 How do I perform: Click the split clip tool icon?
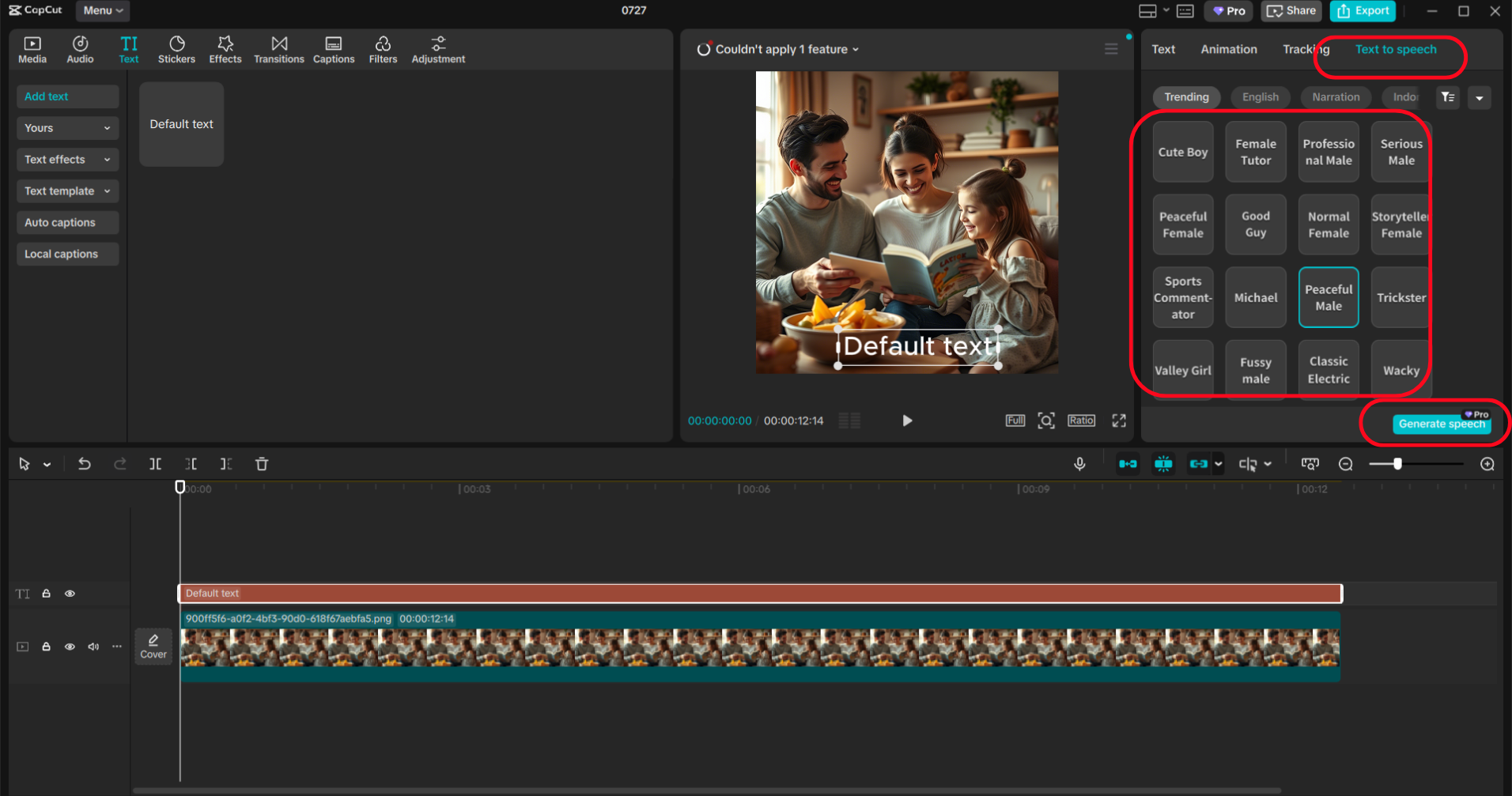pyautogui.click(x=155, y=464)
